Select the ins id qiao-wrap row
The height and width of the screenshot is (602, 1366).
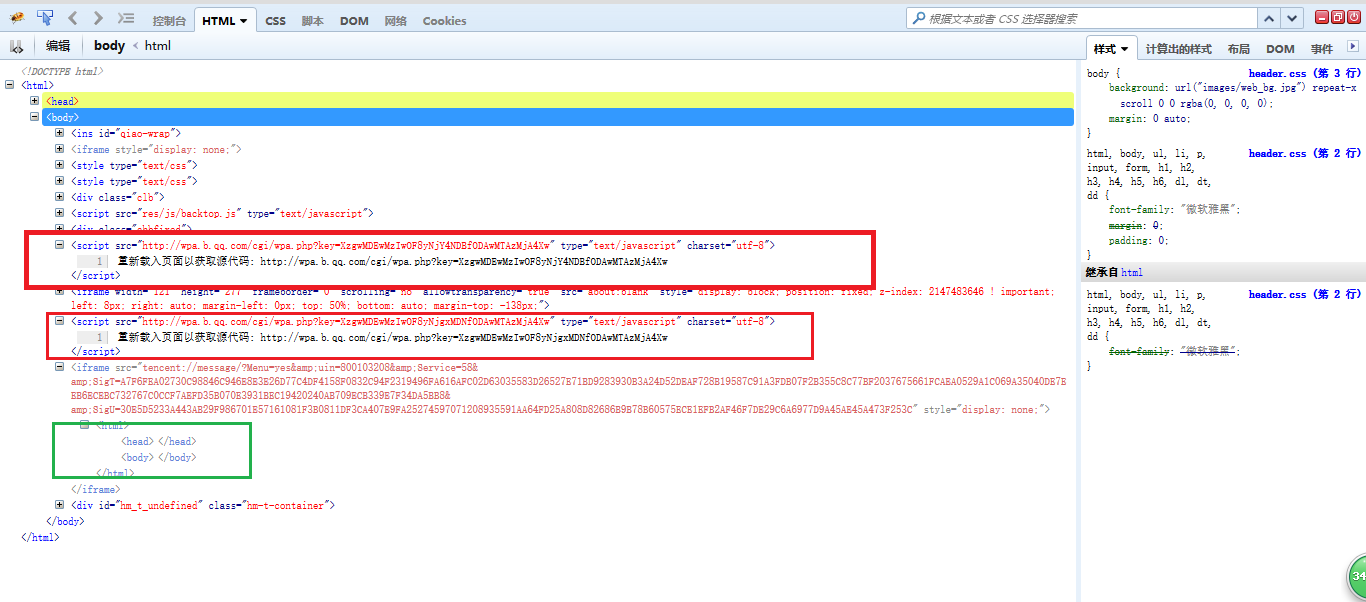[x=126, y=133]
